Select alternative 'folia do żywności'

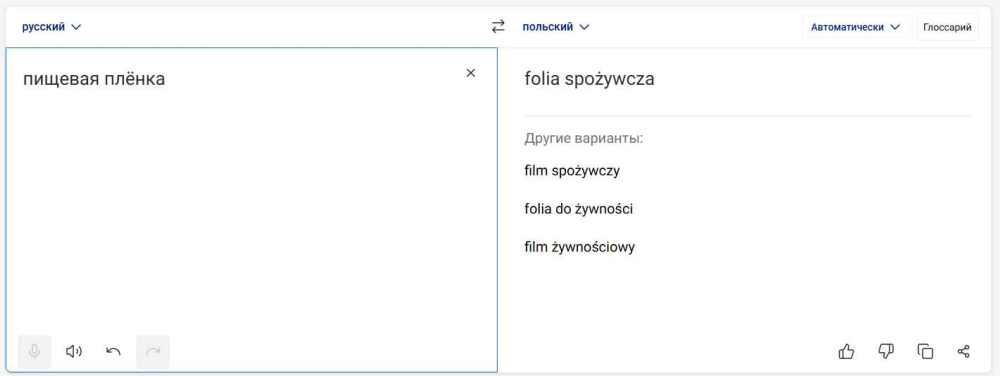(x=578, y=209)
